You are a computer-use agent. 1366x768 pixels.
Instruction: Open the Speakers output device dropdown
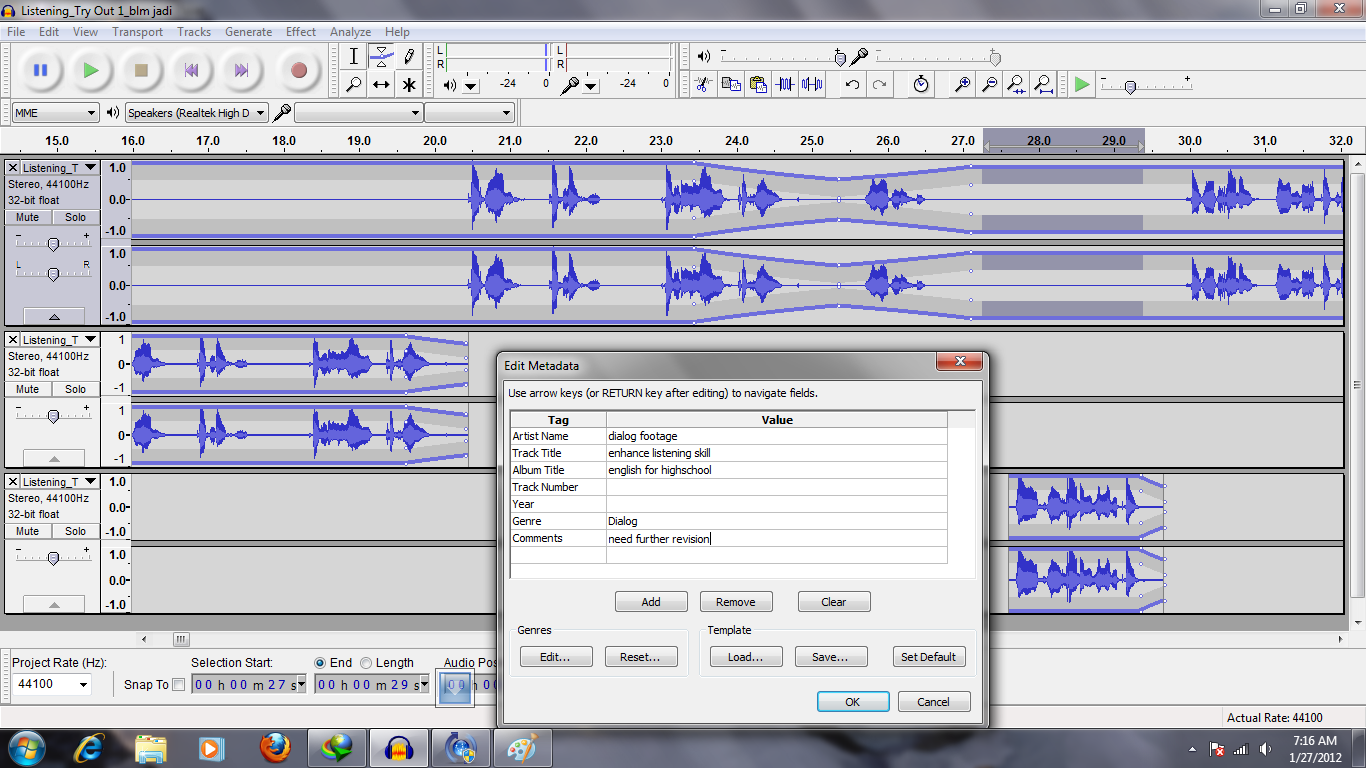[197, 113]
